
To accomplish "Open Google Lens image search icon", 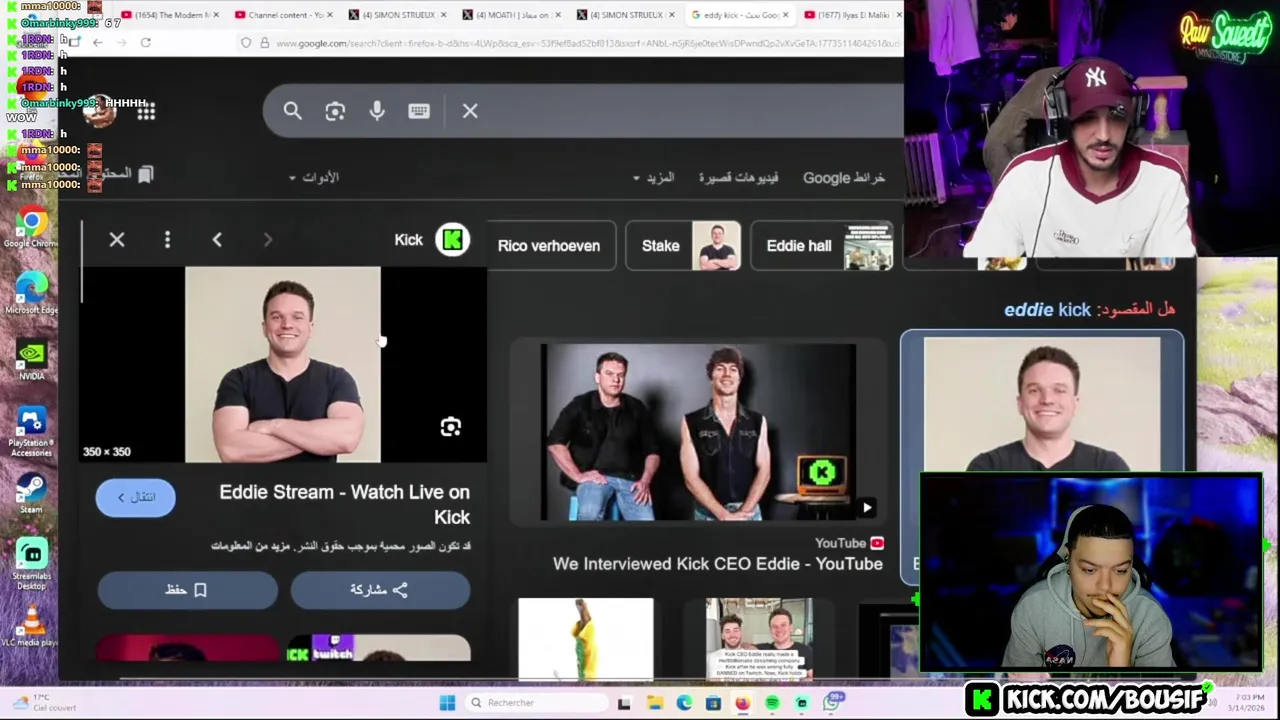I will (x=335, y=111).
